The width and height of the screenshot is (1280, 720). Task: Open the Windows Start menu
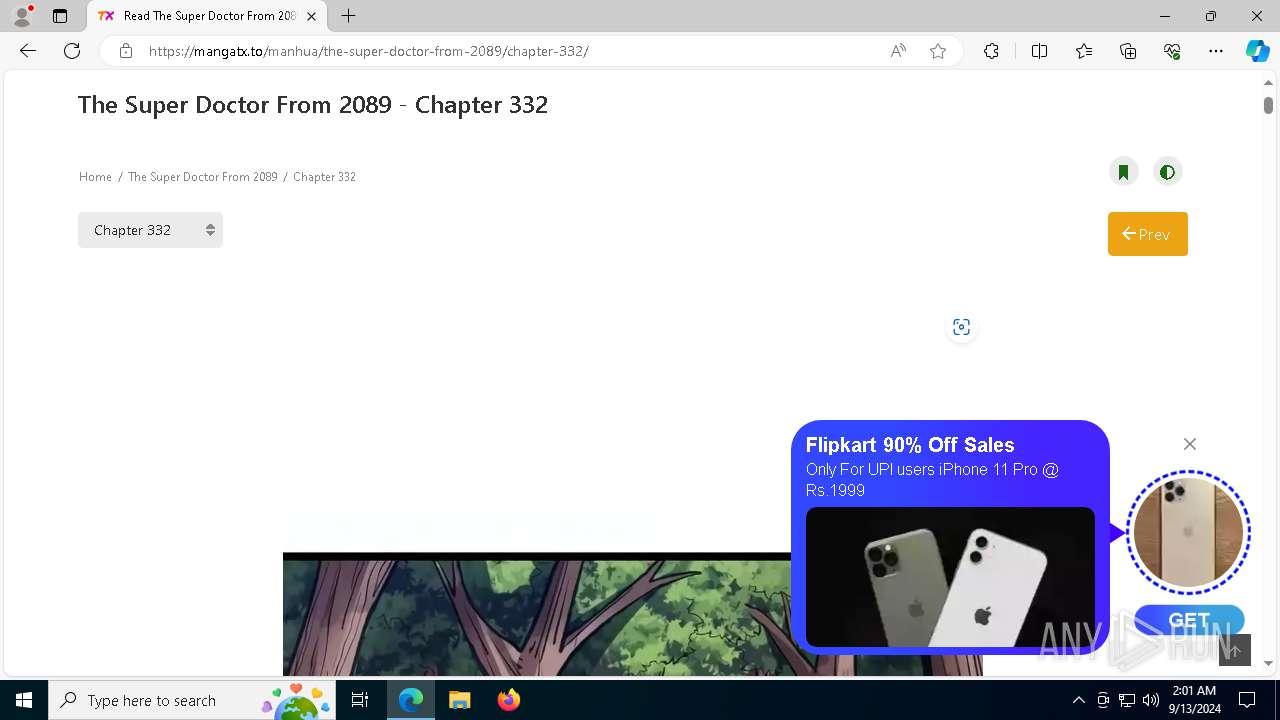coord(24,700)
